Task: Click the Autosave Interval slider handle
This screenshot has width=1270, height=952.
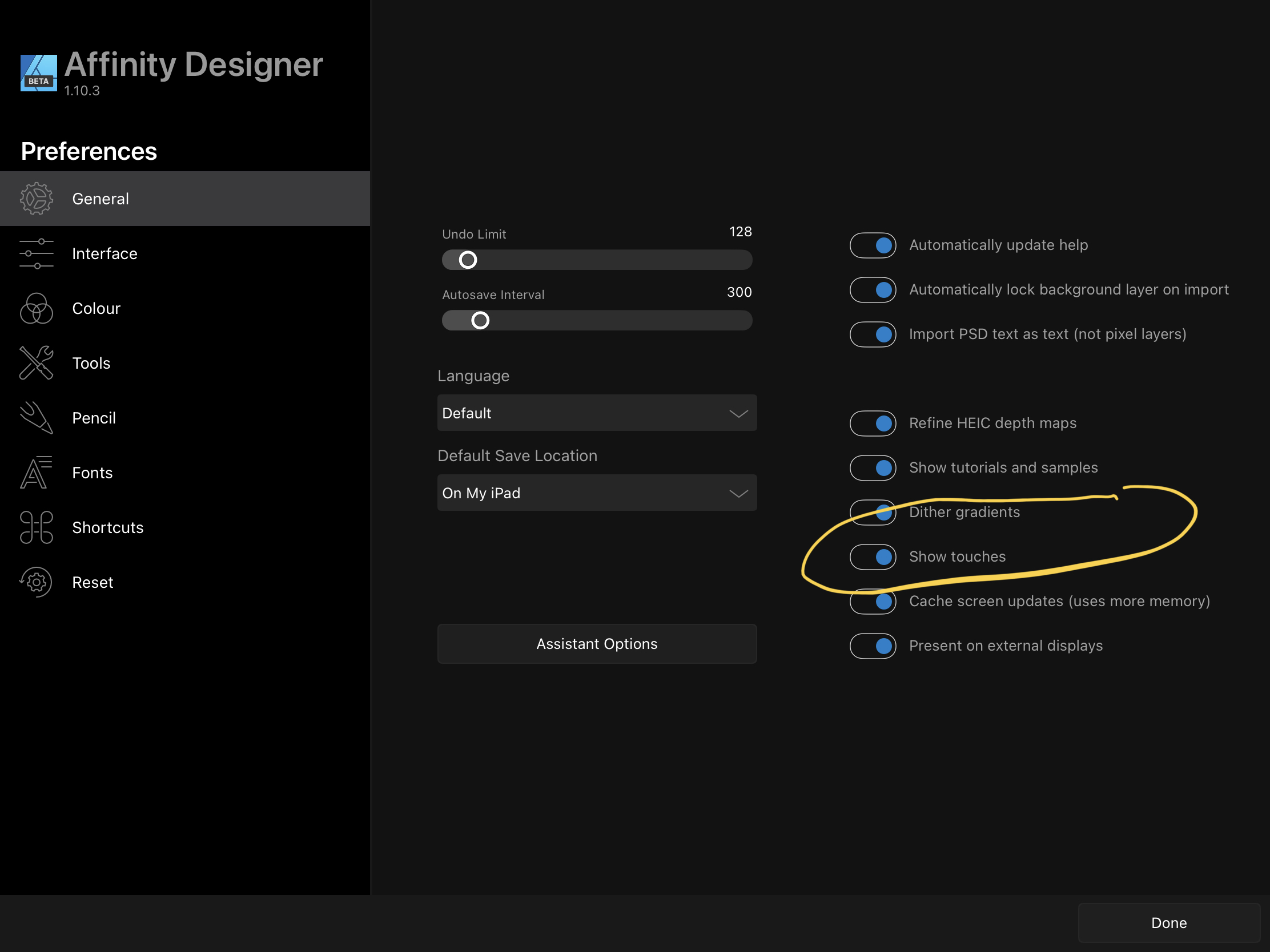Action: click(480, 320)
